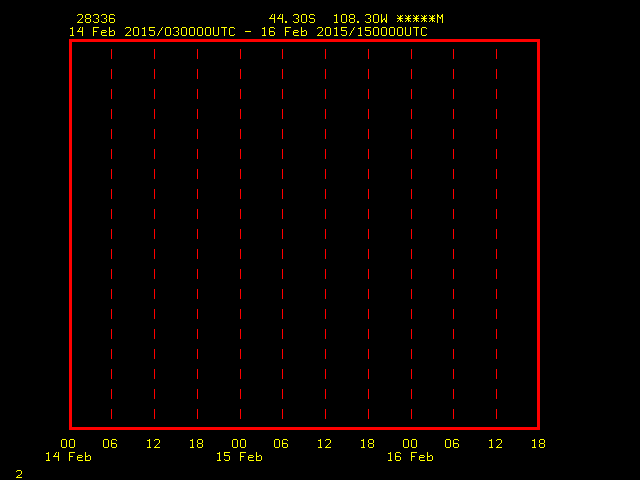Click the 06 hour label on 16 Feb
Screen dimensions: 640x480
[x=452, y=444]
